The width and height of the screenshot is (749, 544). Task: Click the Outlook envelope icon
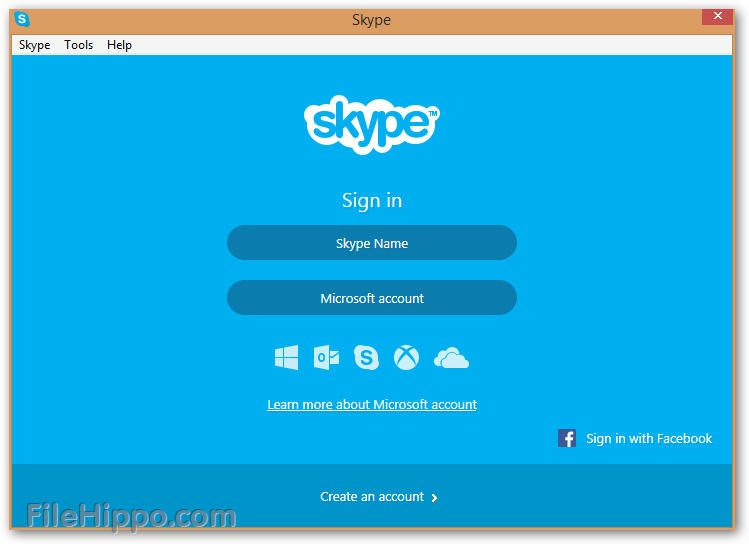[x=326, y=357]
